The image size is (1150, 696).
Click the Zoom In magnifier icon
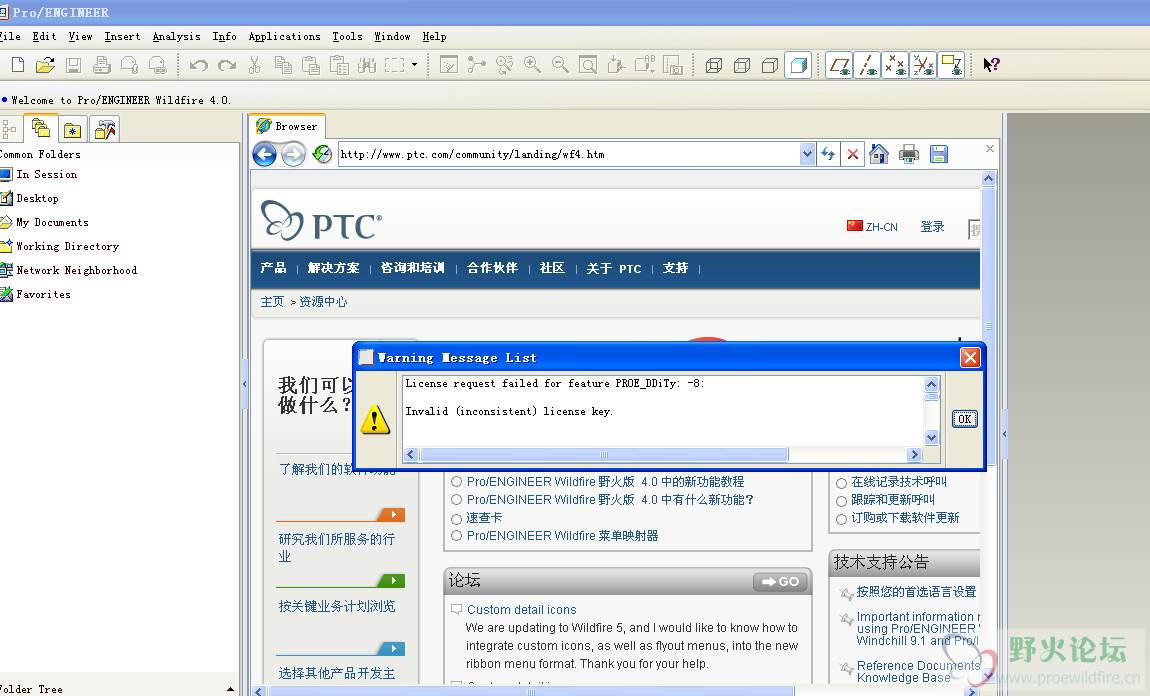[532, 65]
